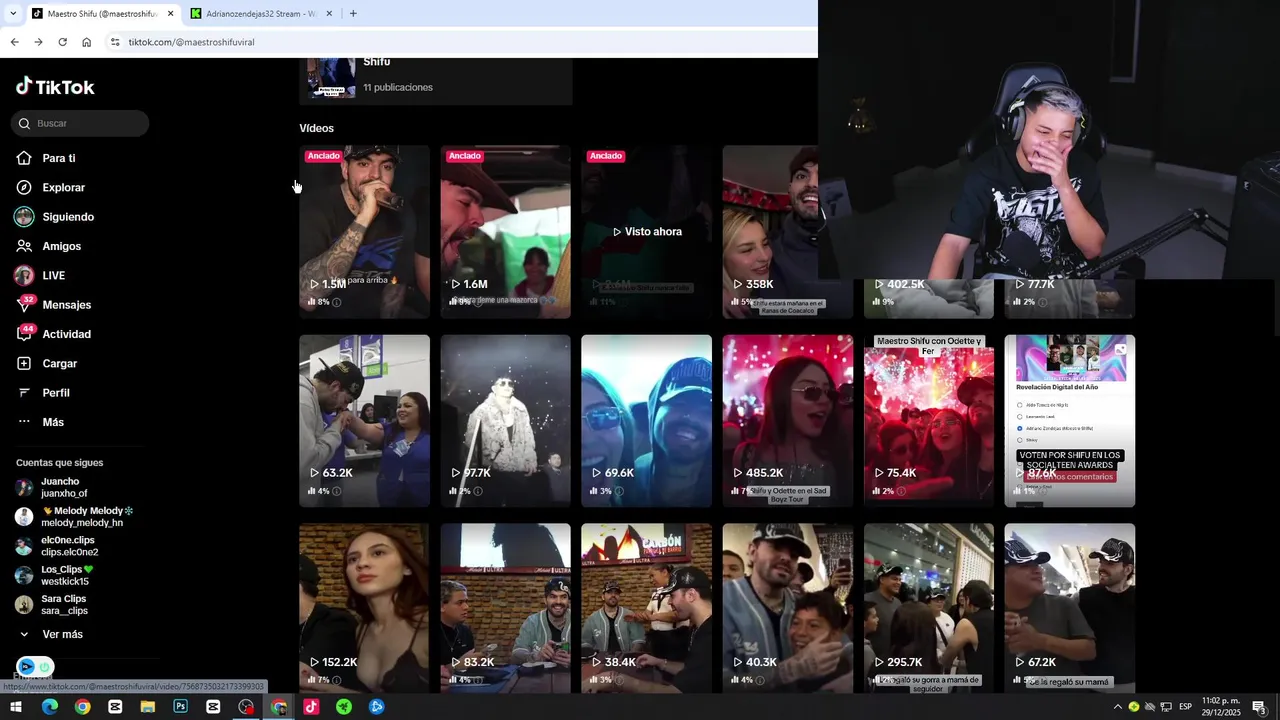Go forward in browser history
Screen dimensions: 1280x720
tap(38, 42)
